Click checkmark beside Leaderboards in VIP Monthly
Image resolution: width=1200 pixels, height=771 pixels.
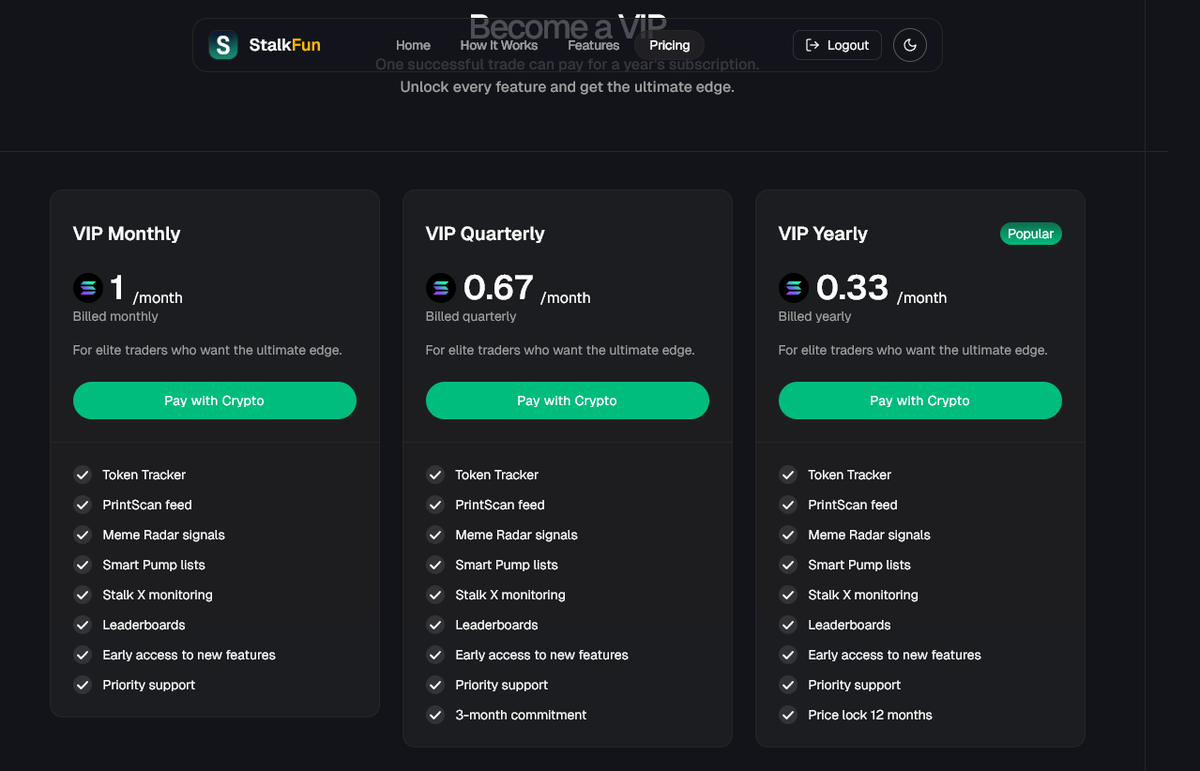coord(82,625)
